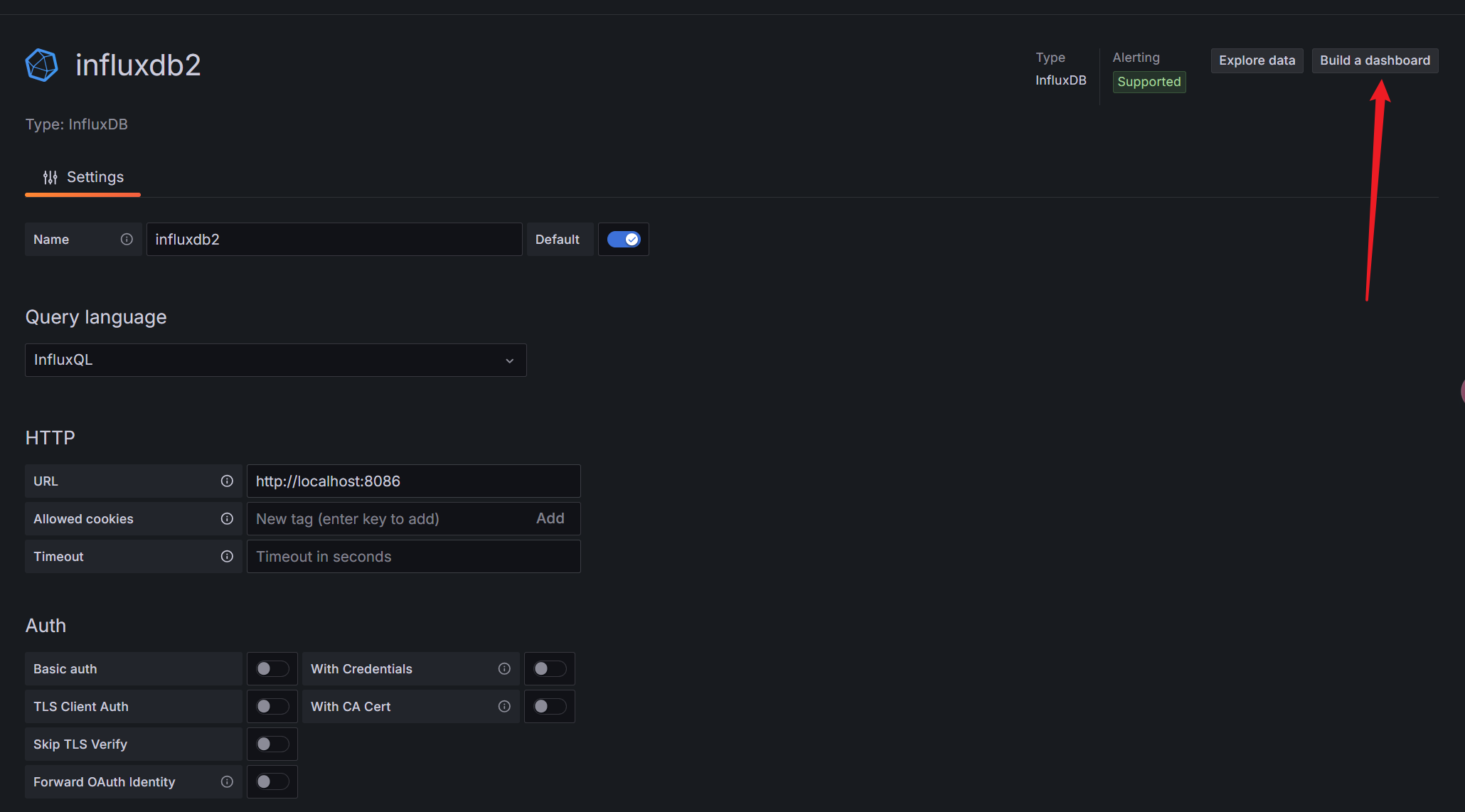Enable the TLS Client Auth toggle

(272, 707)
